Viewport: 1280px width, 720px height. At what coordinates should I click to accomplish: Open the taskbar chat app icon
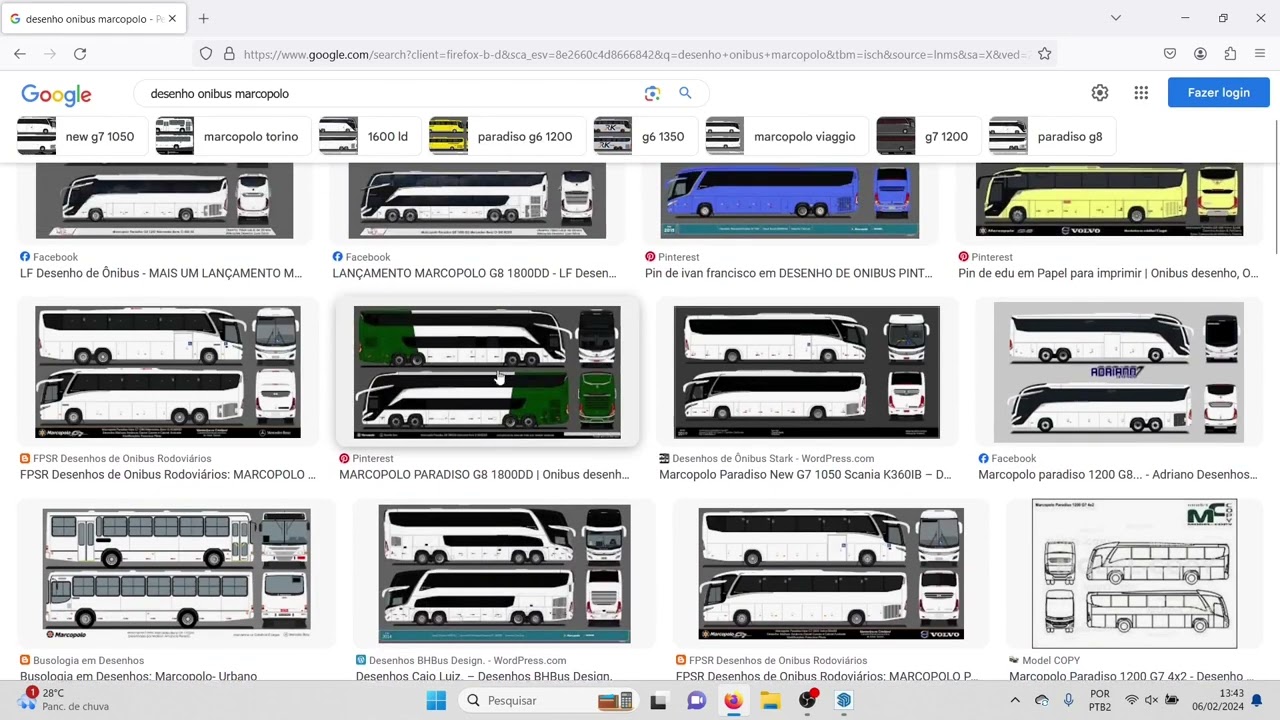click(696, 700)
